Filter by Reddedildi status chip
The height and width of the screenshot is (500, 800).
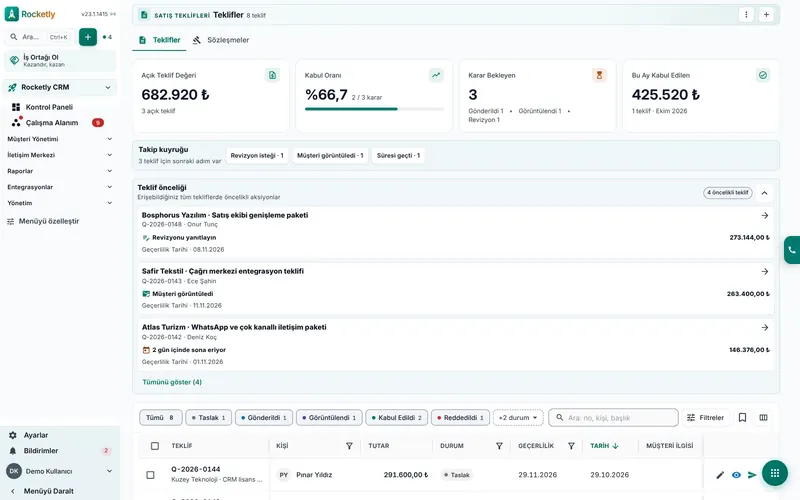click(x=460, y=417)
